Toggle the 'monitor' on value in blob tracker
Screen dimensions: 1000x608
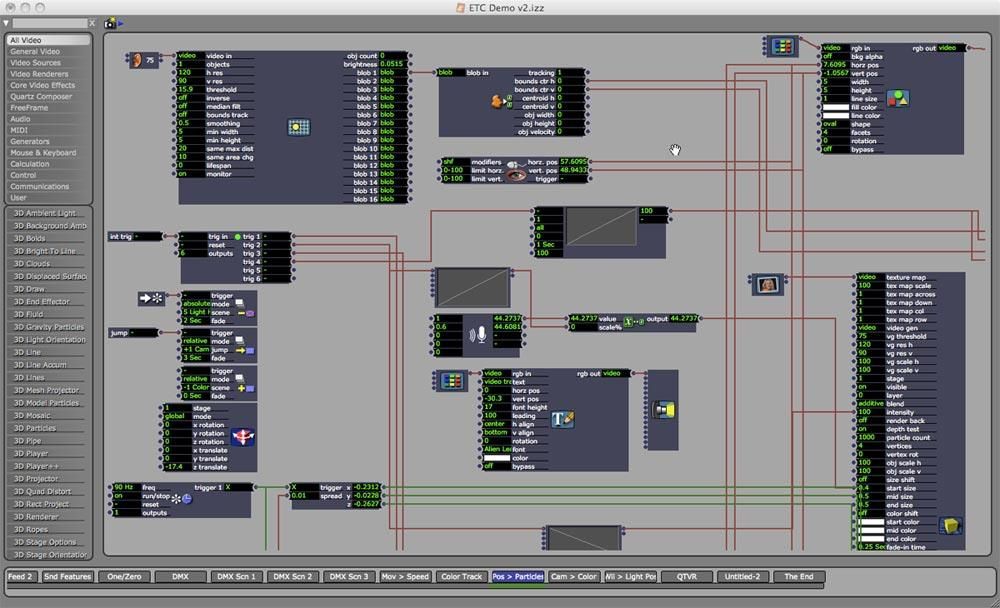[x=187, y=174]
